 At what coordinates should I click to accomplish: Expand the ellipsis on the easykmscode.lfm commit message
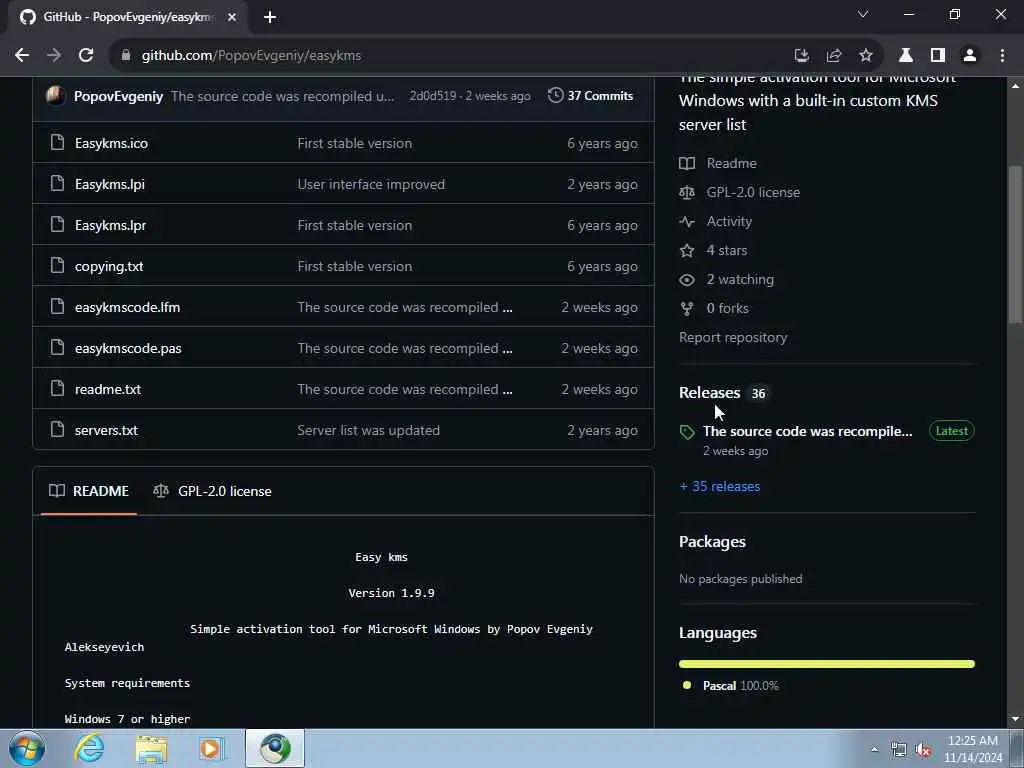507,308
